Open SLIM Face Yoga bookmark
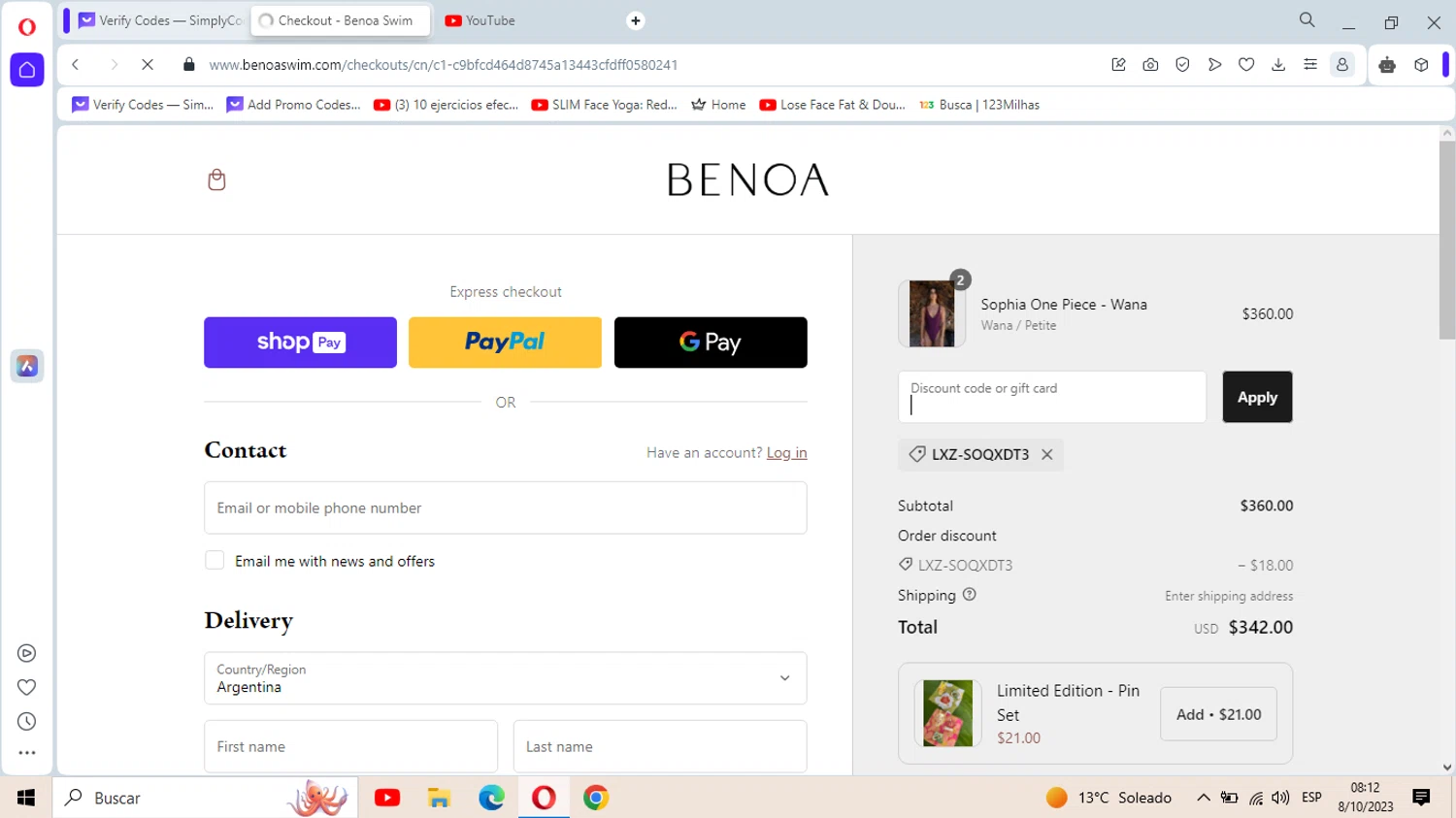Viewport: 1456px width, 818px height. click(x=604, y=105)
